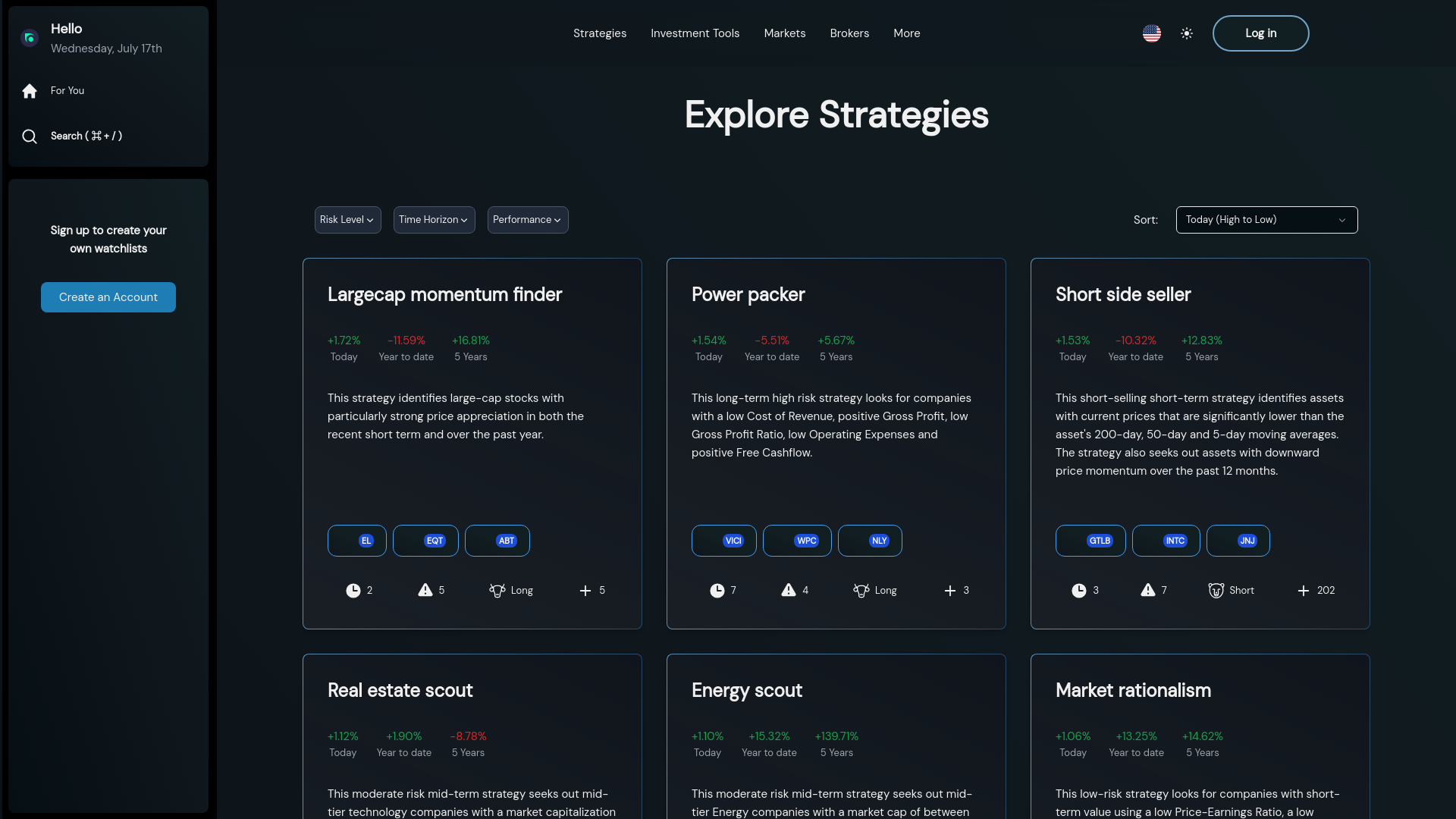Click the bull Long icon on Power packer
The image size is (1456, 819).
tap(861, 591)
